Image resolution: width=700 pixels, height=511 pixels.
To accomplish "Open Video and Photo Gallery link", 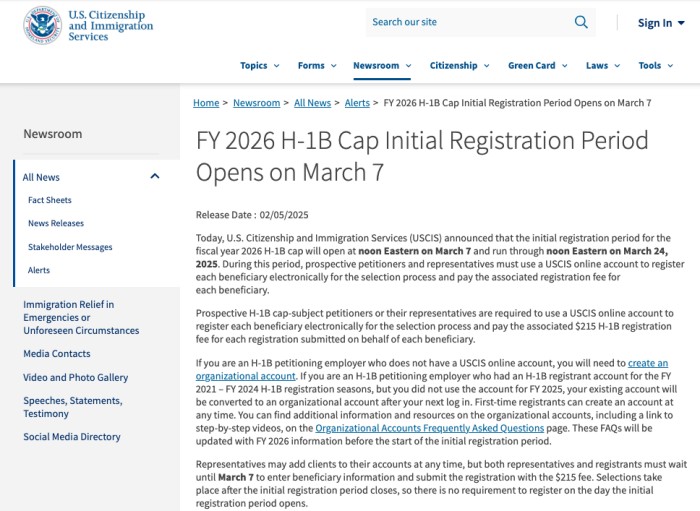I will (76, 378).
